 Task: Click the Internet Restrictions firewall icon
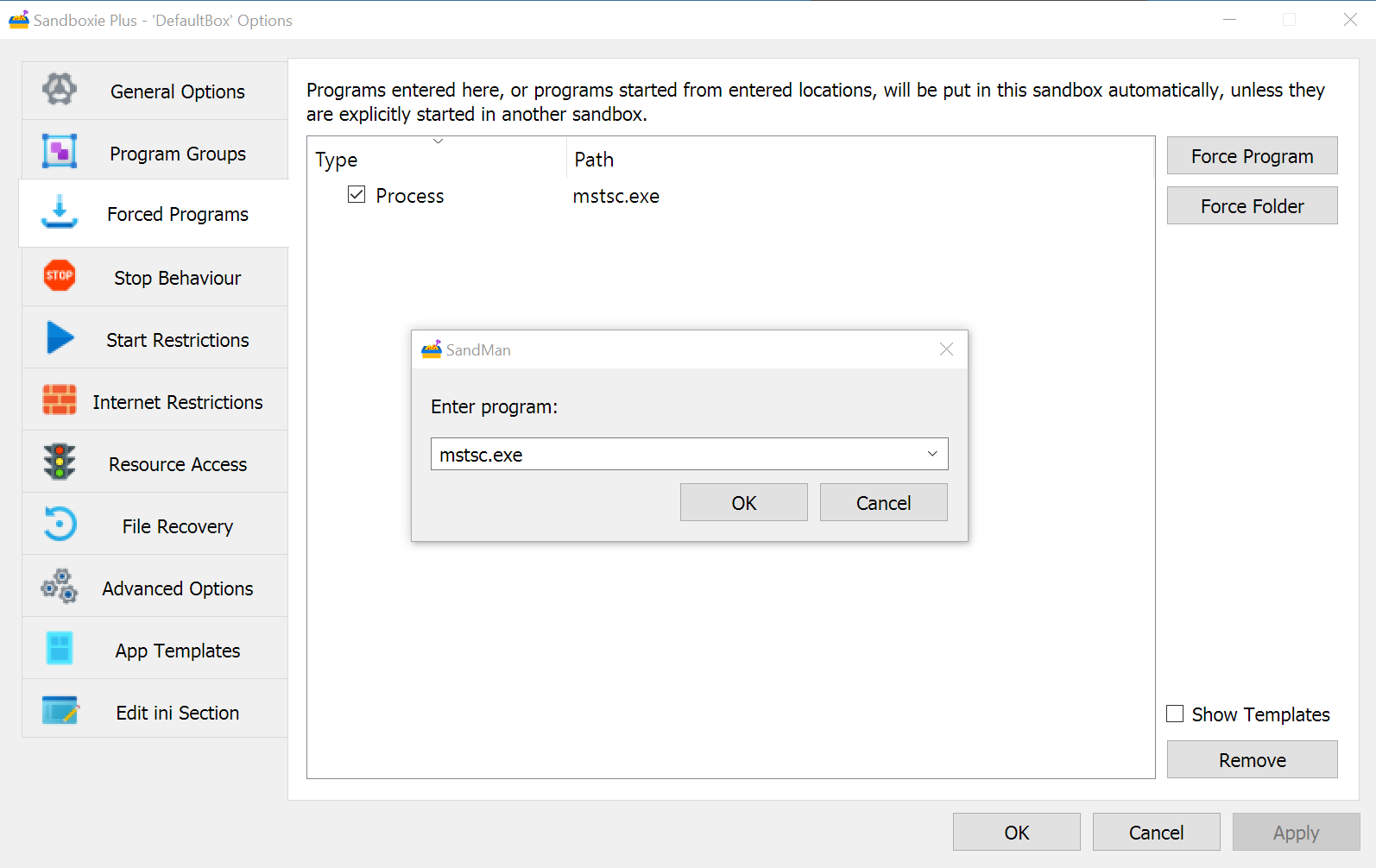tap(60, 400)
